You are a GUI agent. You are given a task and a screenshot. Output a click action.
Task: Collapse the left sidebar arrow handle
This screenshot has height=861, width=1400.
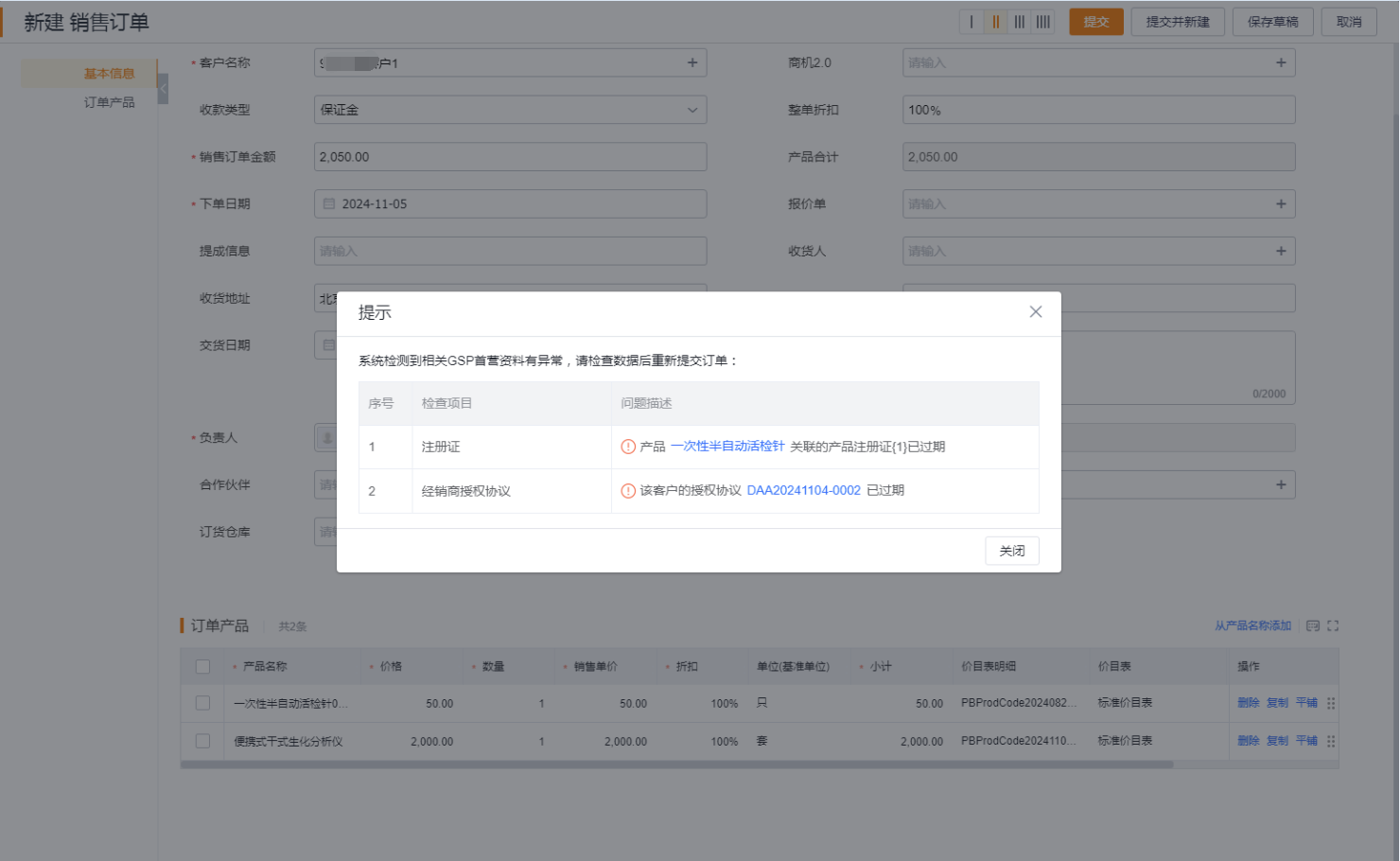(163, 89)
